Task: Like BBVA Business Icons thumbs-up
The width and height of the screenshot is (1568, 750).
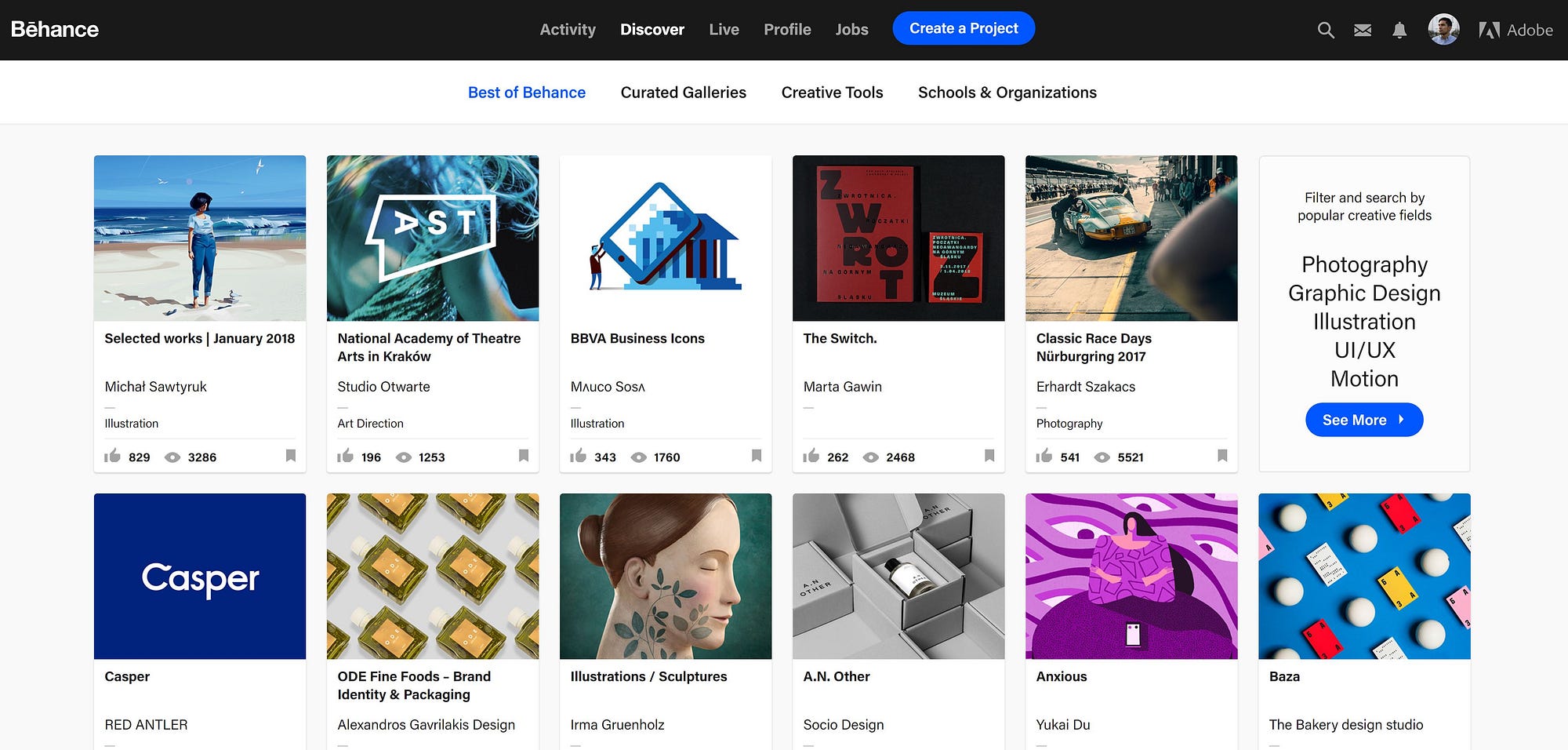Action: coord(578,456)
